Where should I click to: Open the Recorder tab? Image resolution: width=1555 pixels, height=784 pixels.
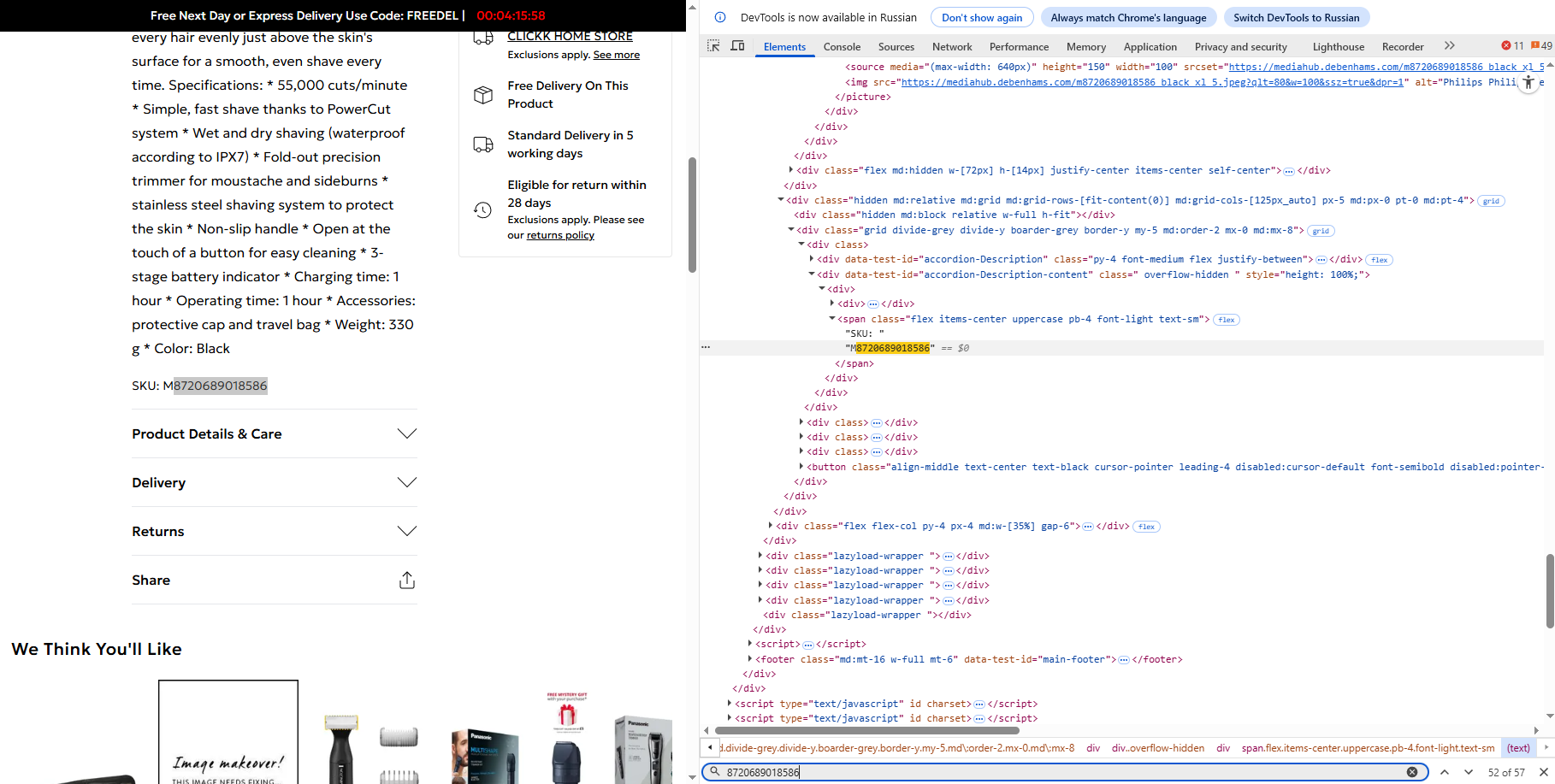tap(1403, 47)
